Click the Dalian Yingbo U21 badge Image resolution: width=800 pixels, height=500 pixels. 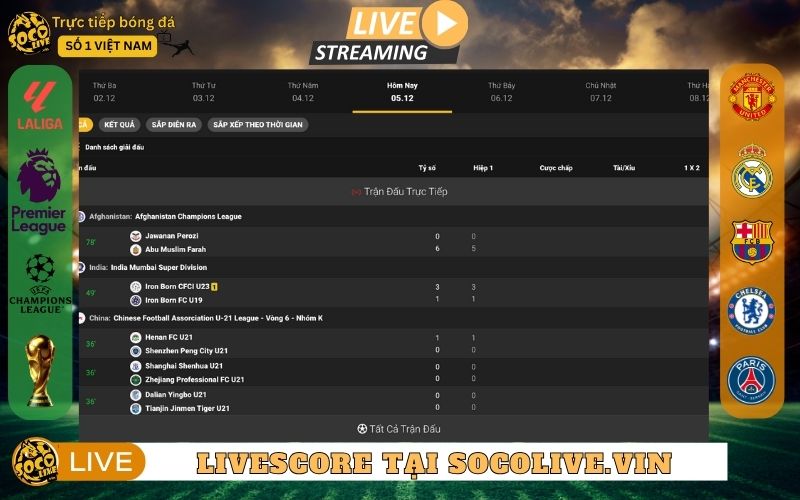pyautogui.click(x=136, y=395)
